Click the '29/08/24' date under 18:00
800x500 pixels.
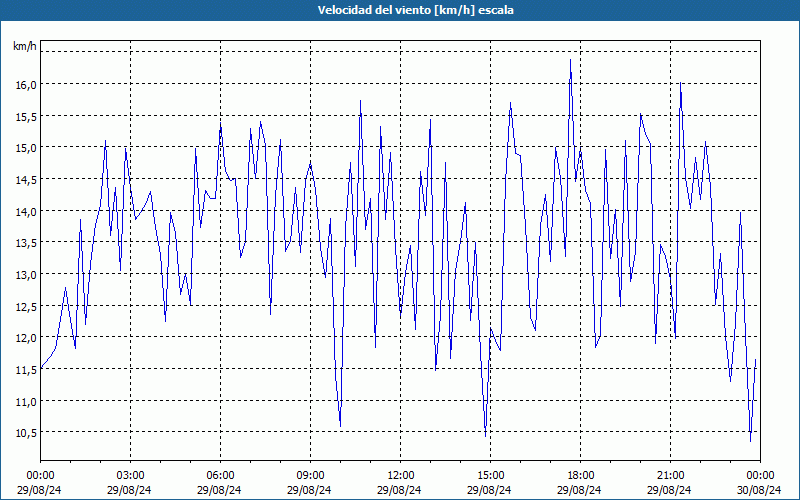(x=579, y=490)
